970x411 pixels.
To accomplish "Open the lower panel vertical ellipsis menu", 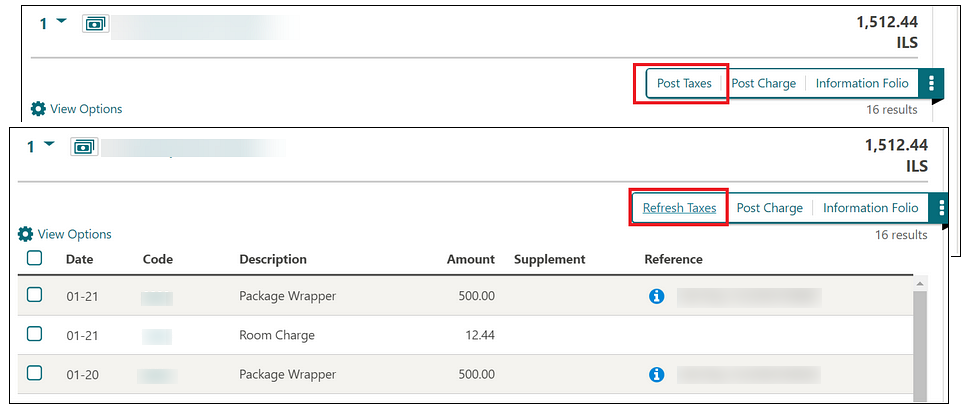I will pyautogui.click(x=940, y=208).
